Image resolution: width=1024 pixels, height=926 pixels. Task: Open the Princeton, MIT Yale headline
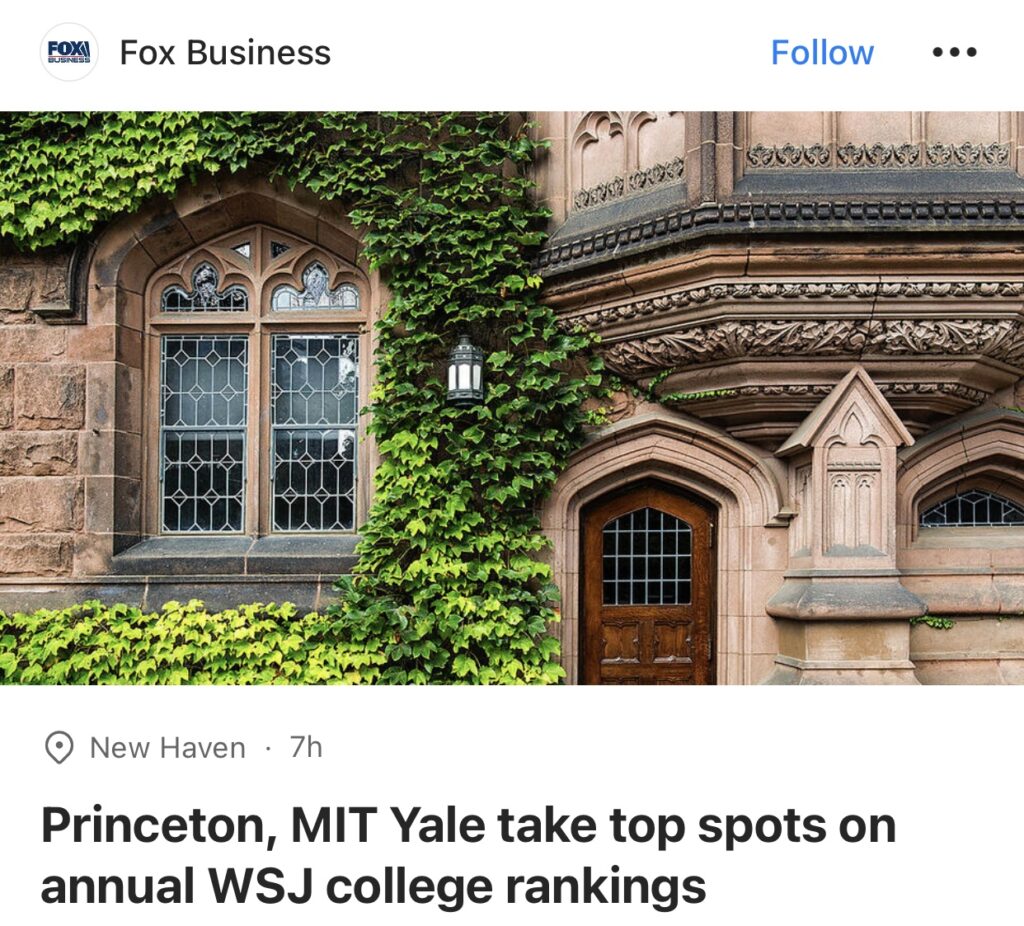468,855
